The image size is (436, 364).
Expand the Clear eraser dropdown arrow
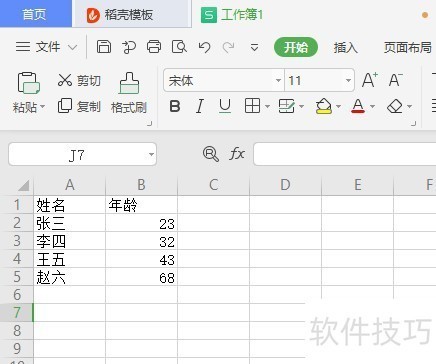409,107
